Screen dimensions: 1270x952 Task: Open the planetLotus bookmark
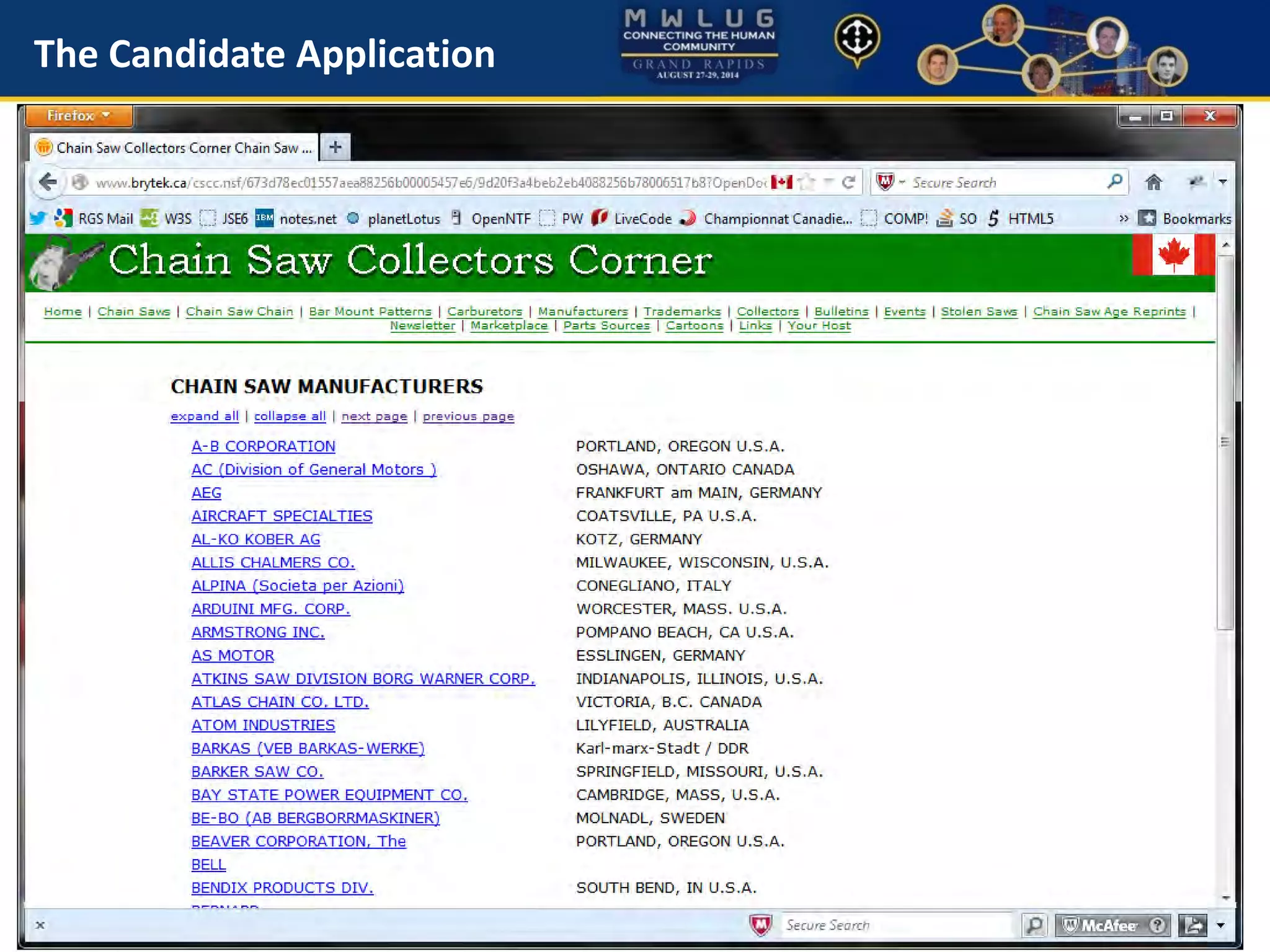pos(393,218)
